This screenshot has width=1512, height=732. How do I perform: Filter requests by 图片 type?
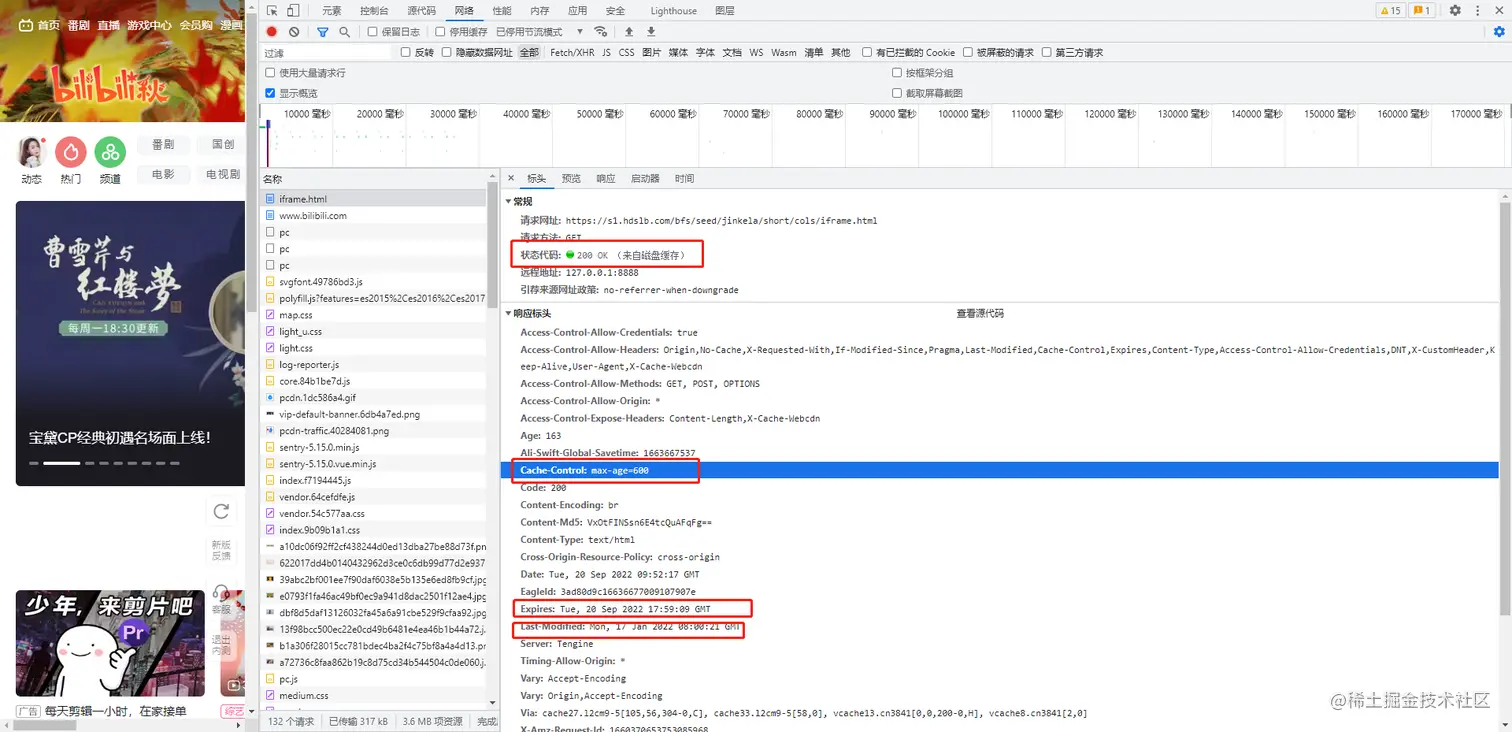(651, 53)
